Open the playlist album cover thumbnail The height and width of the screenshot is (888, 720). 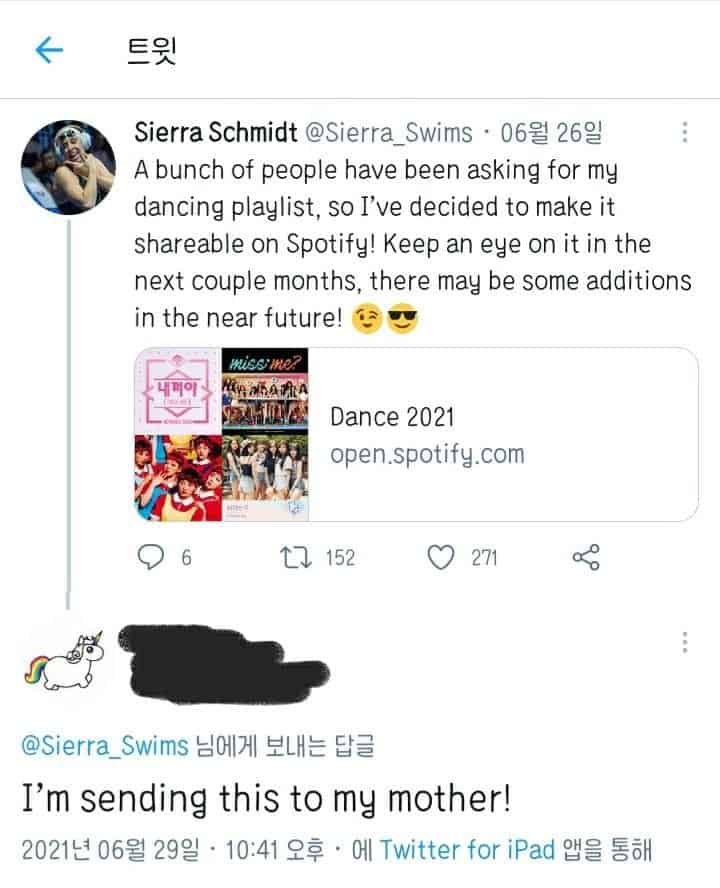pyautogui.click(x=222, y=434)
